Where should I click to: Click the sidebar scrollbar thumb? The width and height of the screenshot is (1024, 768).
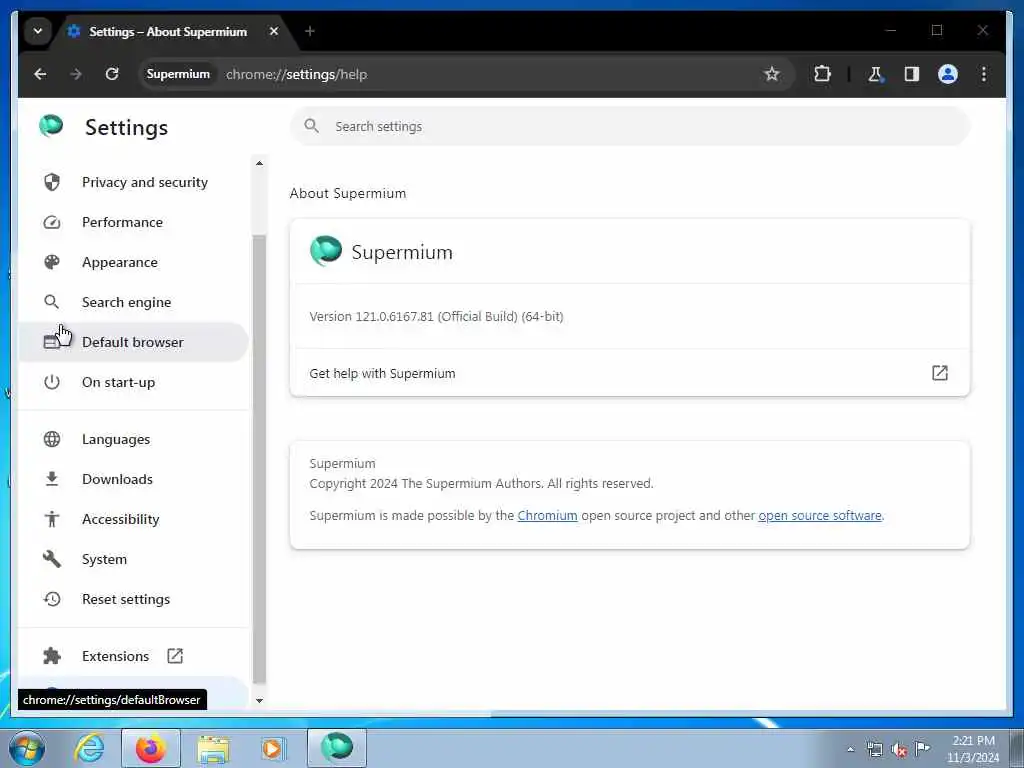click(x=259, y=458)
